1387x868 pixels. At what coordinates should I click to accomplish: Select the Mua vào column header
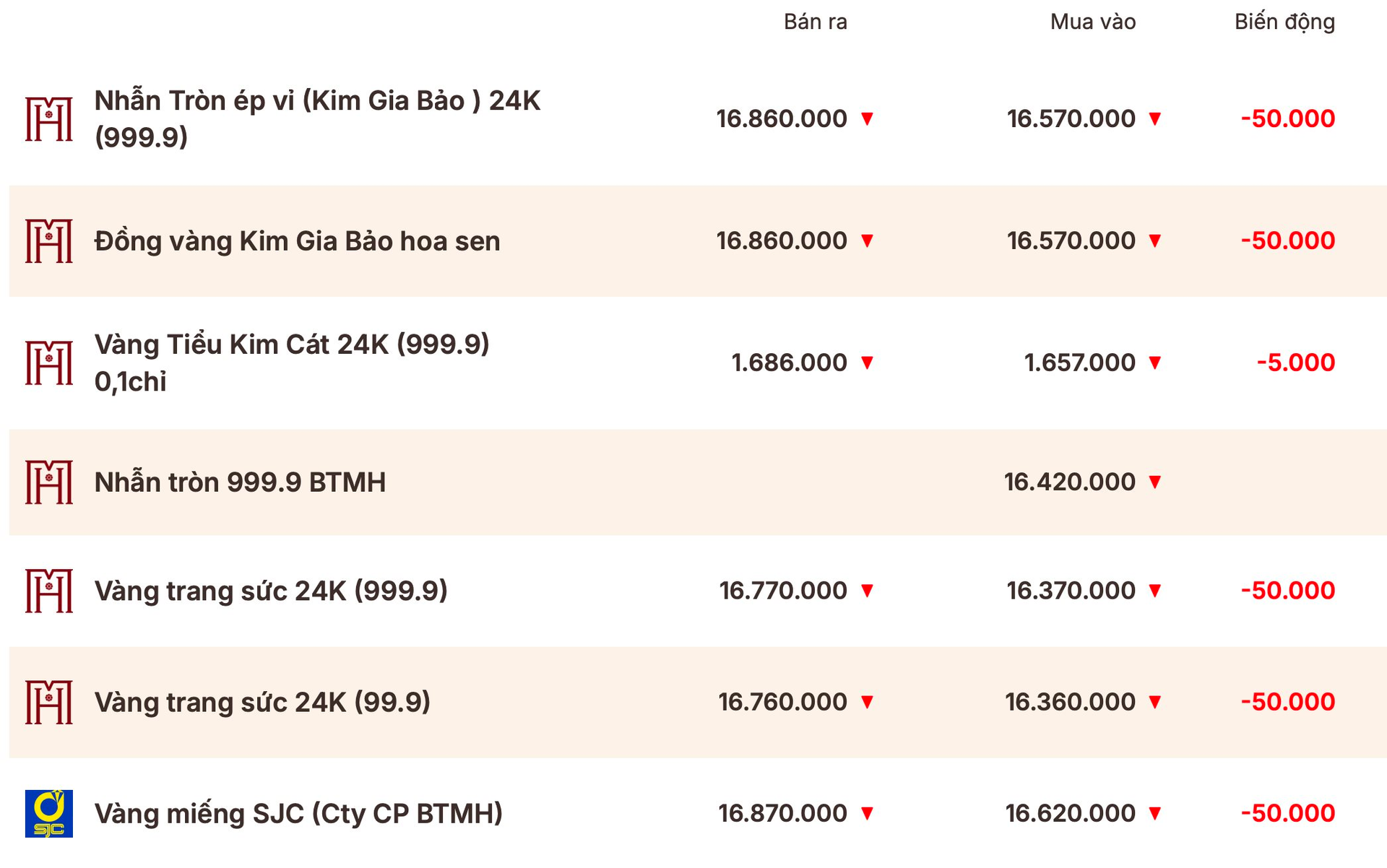tap(1092, 22)
